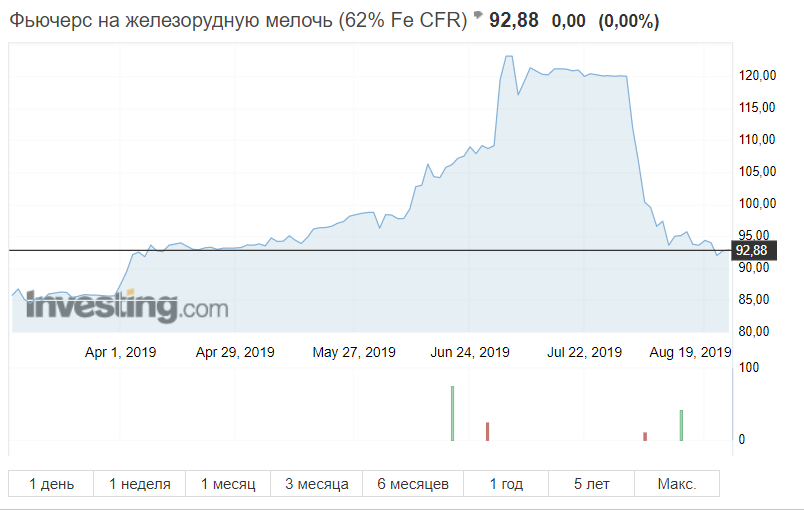Click the (0,00%) change value
The image size is (804, 510).
pyautogui.click(x=628, y=21)
